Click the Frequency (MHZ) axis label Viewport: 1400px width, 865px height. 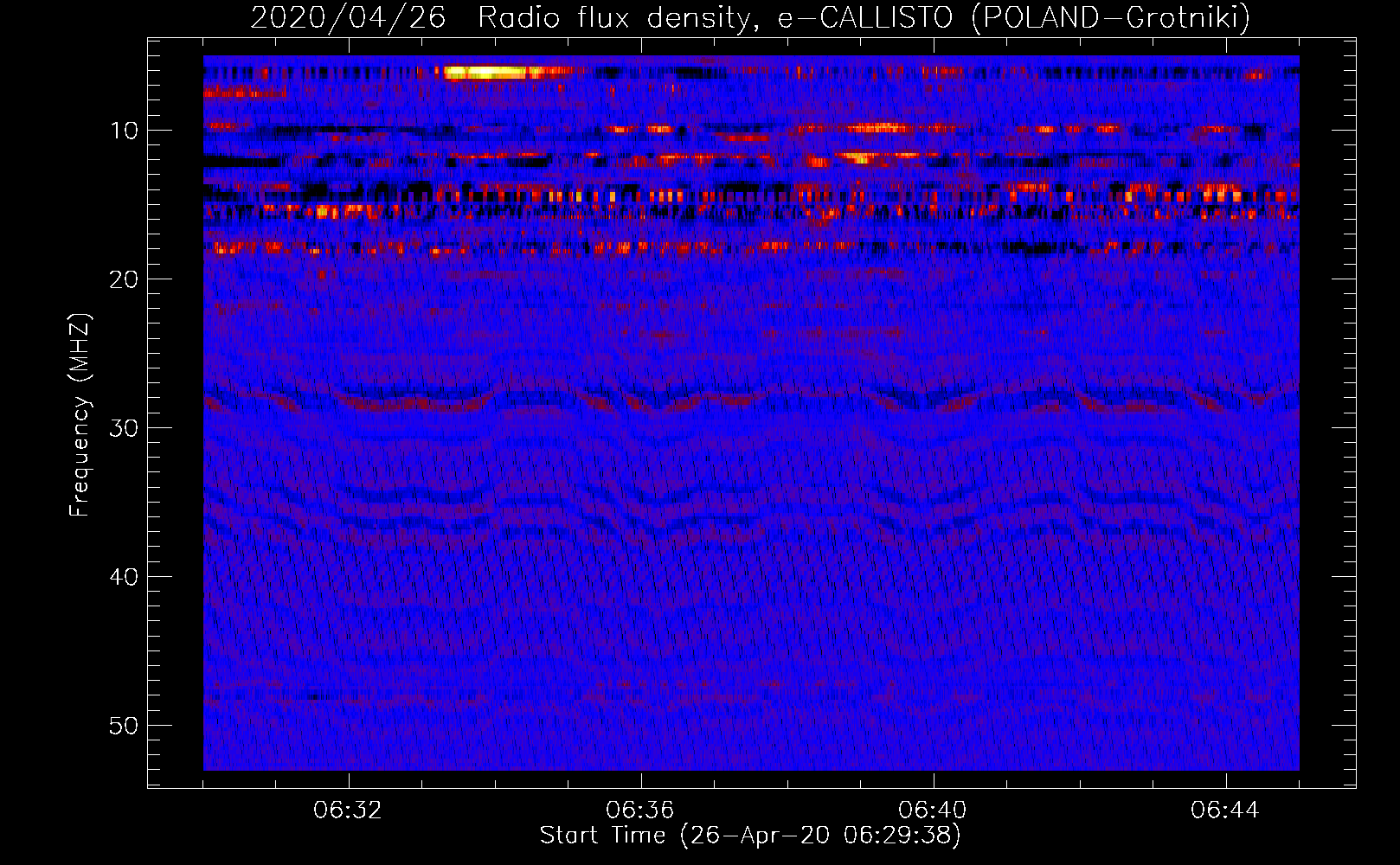click(x=80, y=415)
